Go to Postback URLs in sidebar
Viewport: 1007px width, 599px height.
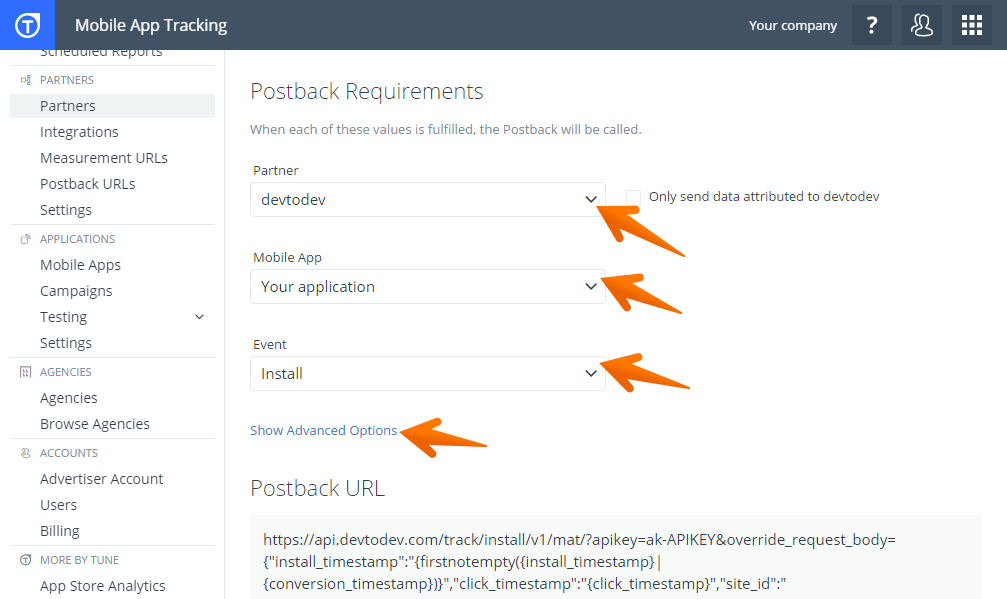click(x=87, y=184)
